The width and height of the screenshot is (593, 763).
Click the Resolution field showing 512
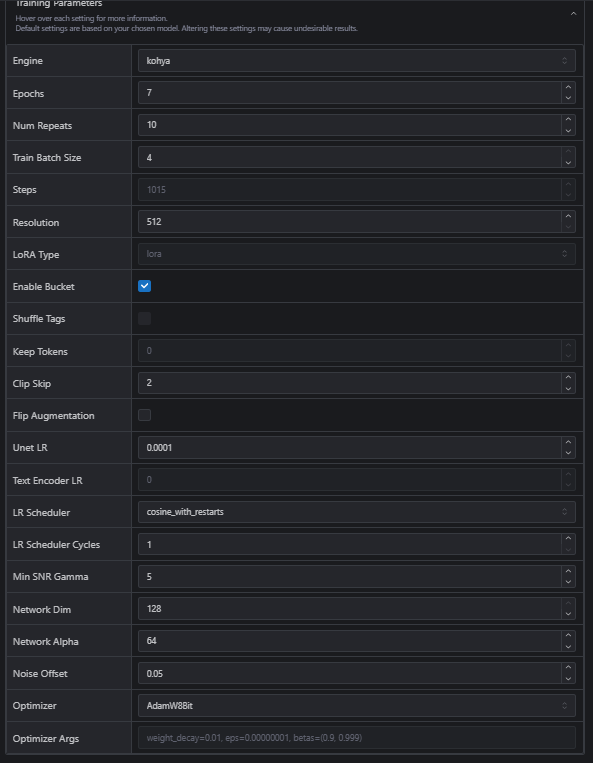(x=350, y=222)
